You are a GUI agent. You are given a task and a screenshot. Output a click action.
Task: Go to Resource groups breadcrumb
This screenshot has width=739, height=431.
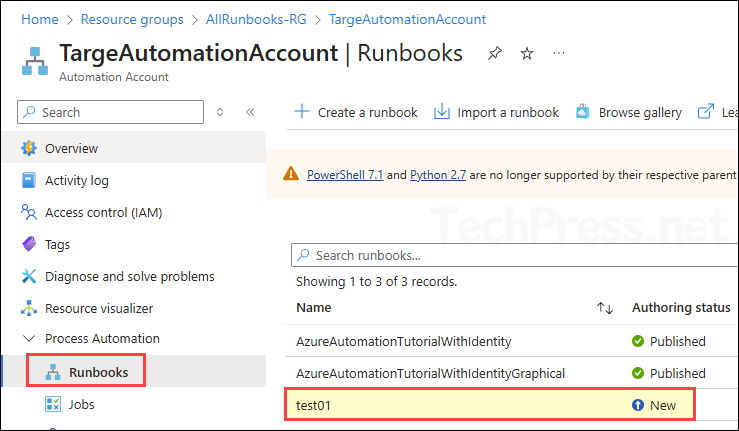tap(132, 19)
